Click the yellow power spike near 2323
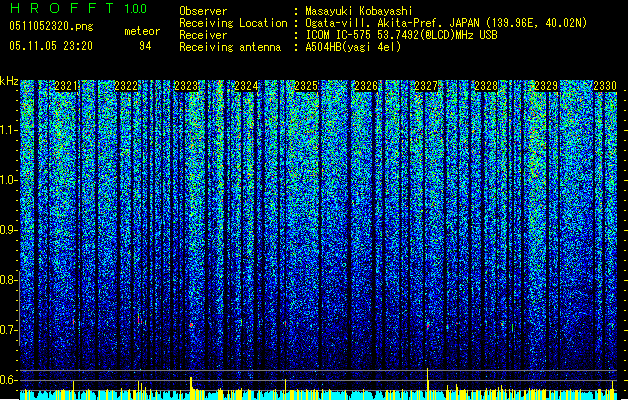This screenshot has width=629, height=400. click(191, 388)
